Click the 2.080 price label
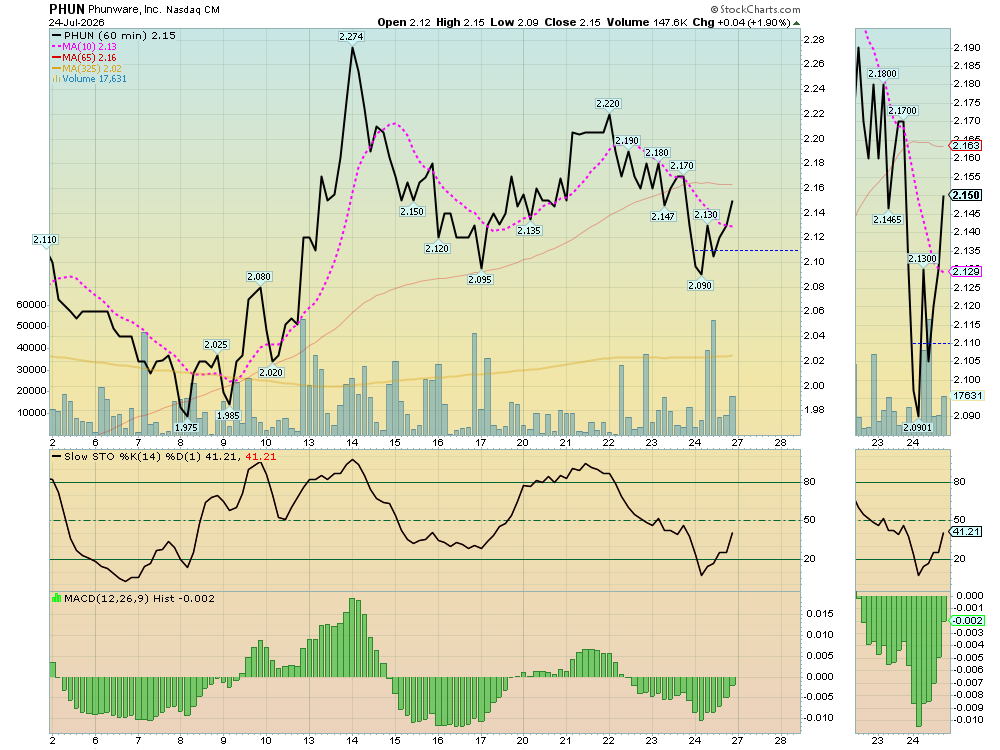1000x750 pixels. coord(259,276)
